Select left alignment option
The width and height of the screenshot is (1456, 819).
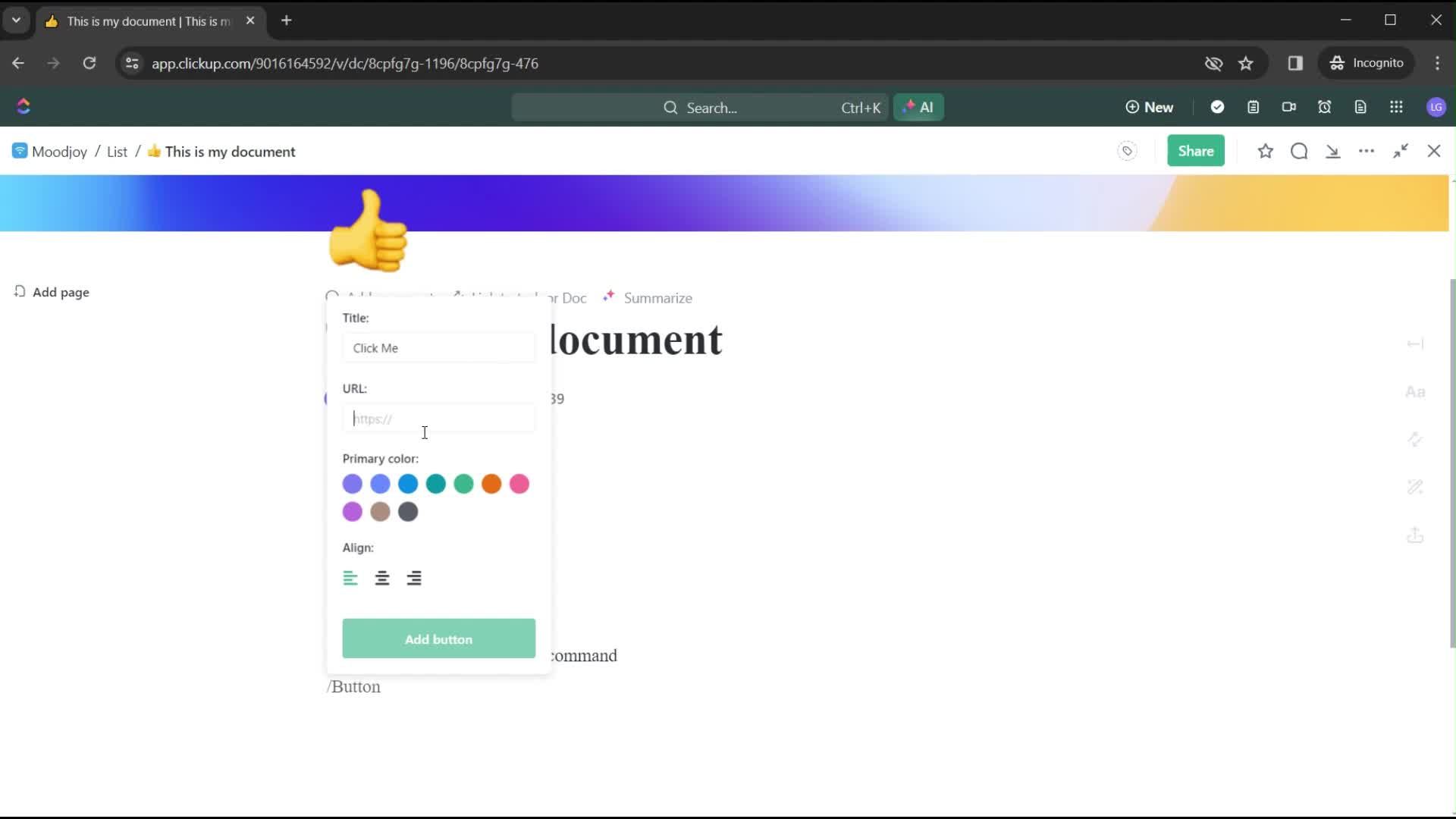(350, 578)
